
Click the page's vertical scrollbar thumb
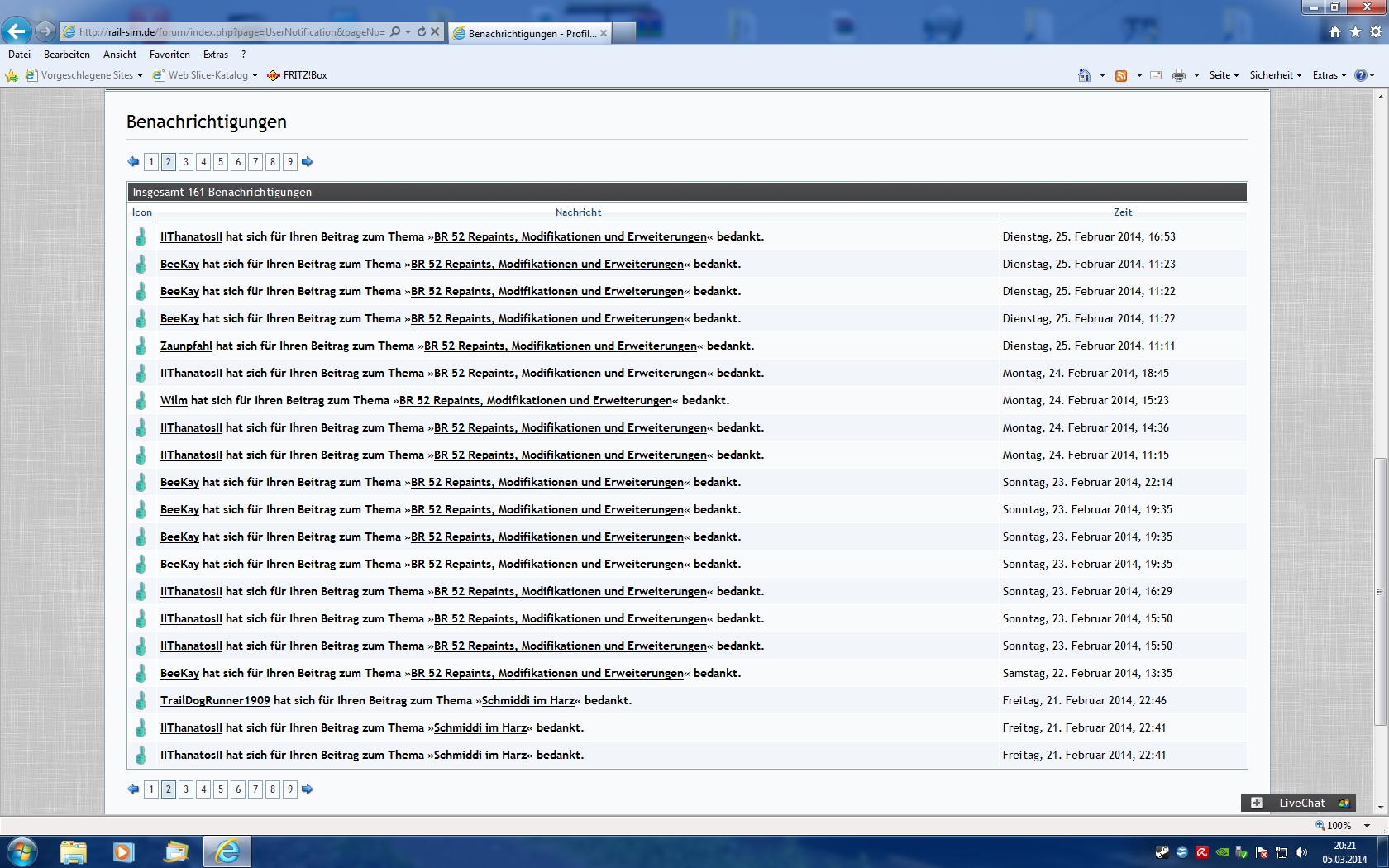click(x=1380, y=591)
